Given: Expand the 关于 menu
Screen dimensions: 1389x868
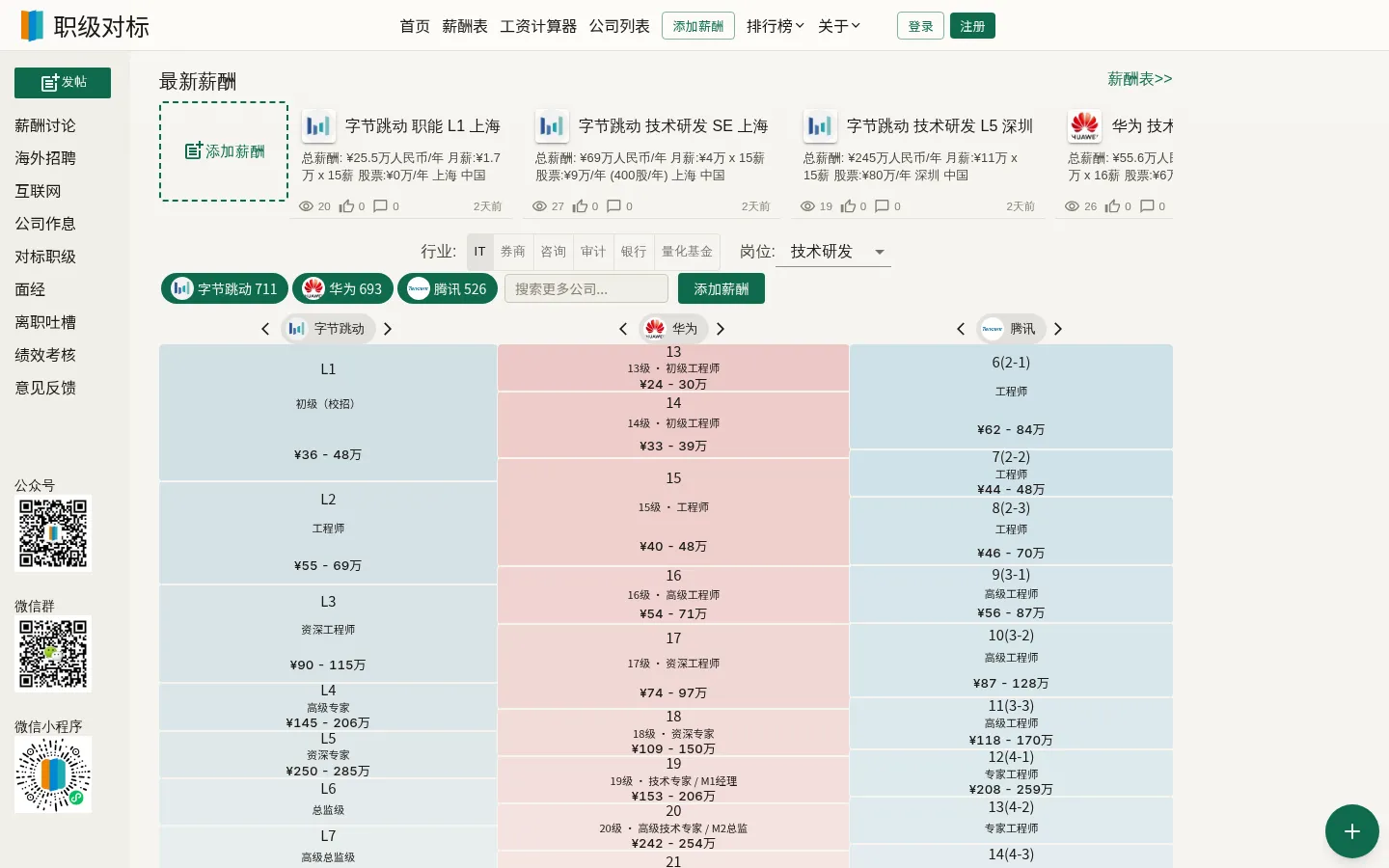Looking at the screenshot, I should tap(839, 26).
